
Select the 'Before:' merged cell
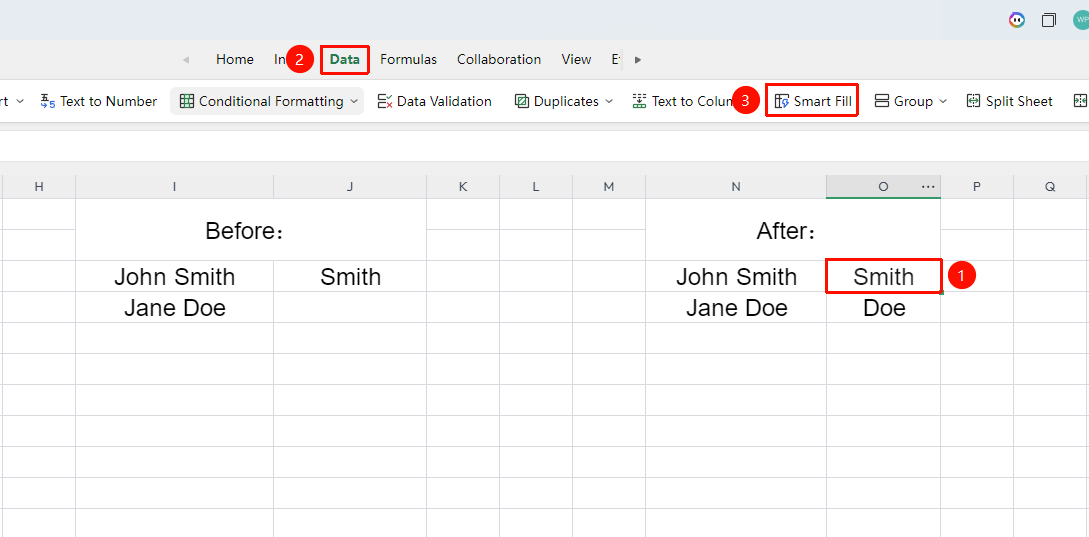[251, 230]
